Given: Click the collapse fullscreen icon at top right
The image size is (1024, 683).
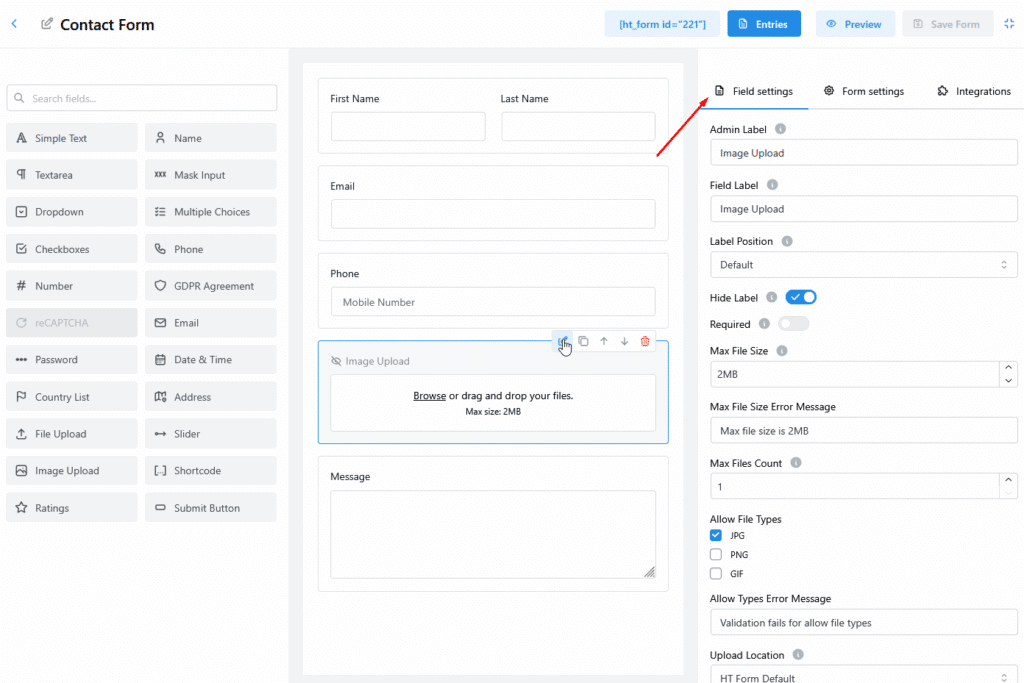Looking at the screenshot, I should click(1009, 24).
